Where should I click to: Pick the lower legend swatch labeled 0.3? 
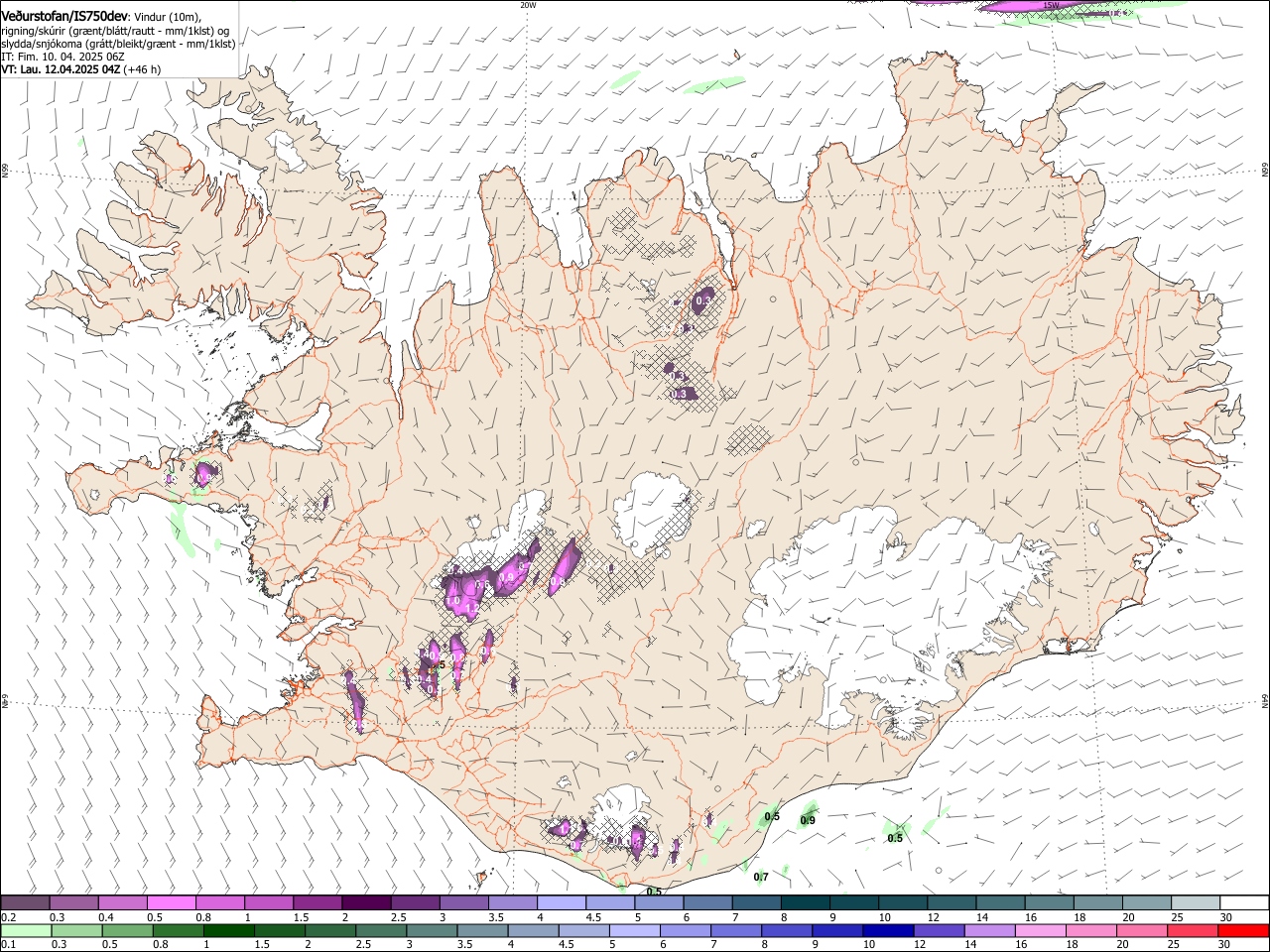click(x=76, y=930)
